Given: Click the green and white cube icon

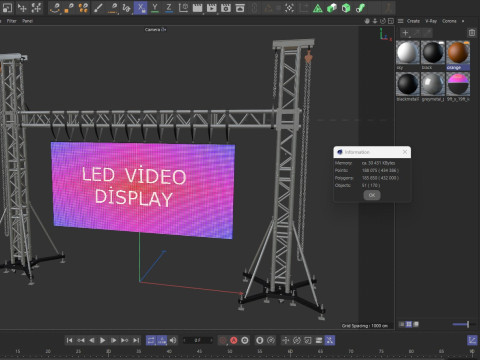Looking at the screenshot, I should point(332,8).
